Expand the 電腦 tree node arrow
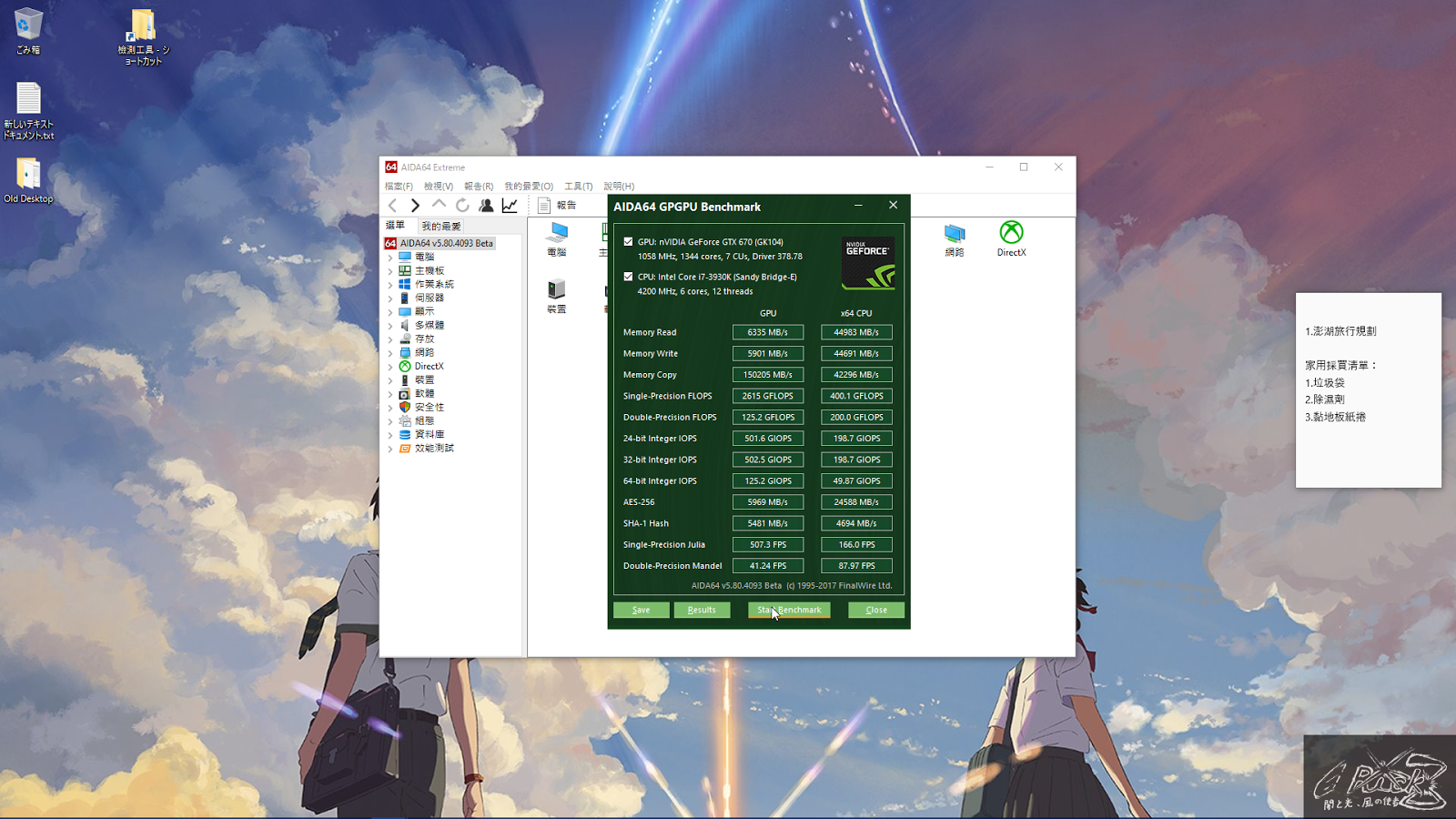The image size is (1456, 819). (x=390, y=258)
